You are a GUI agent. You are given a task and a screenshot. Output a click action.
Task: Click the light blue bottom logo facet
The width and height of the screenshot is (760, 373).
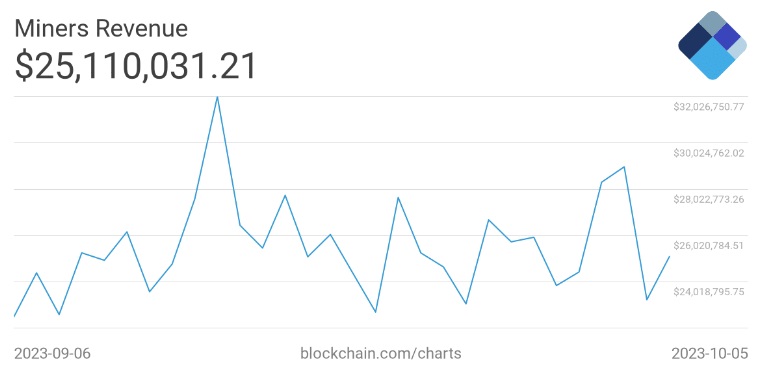(x=712, y=60)
